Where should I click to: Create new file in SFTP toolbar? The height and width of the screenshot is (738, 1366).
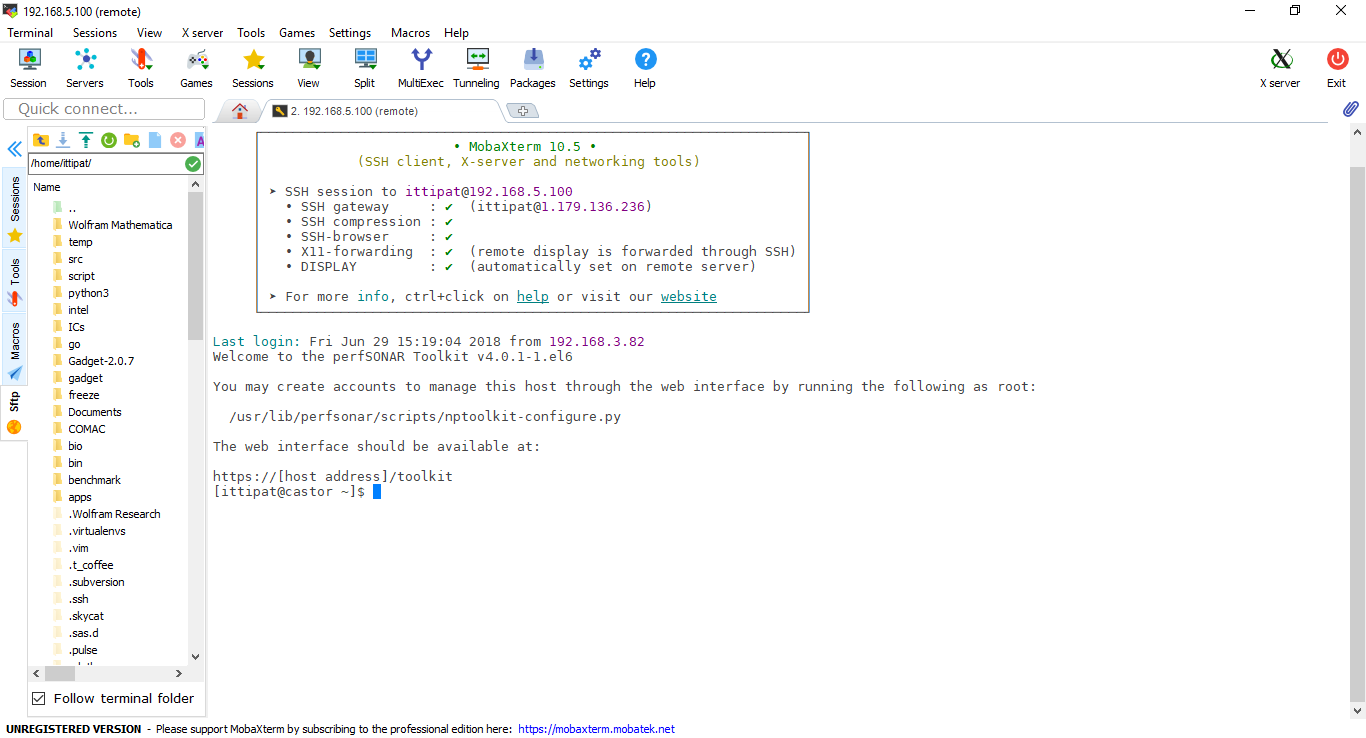pyautogui.click(x=155, y=140)
